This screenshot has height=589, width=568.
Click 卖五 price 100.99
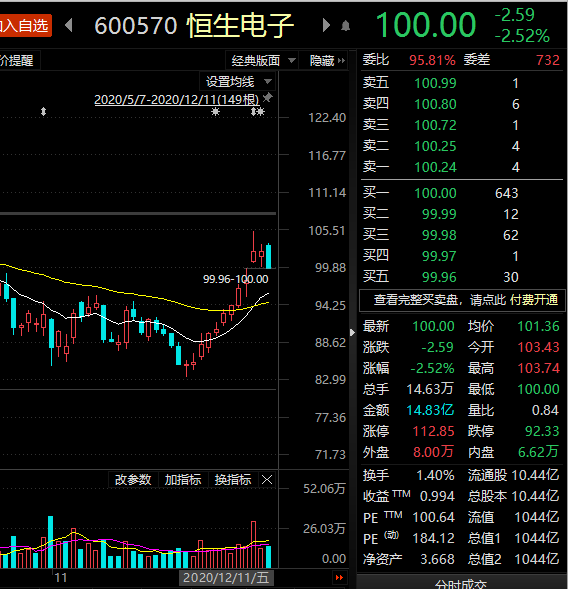coord(435,83)
